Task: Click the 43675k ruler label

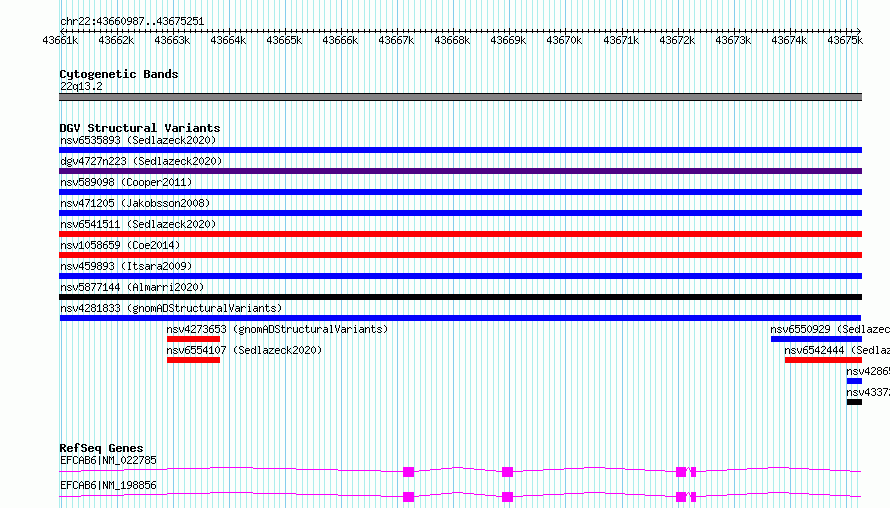Action: click(845, 40)
